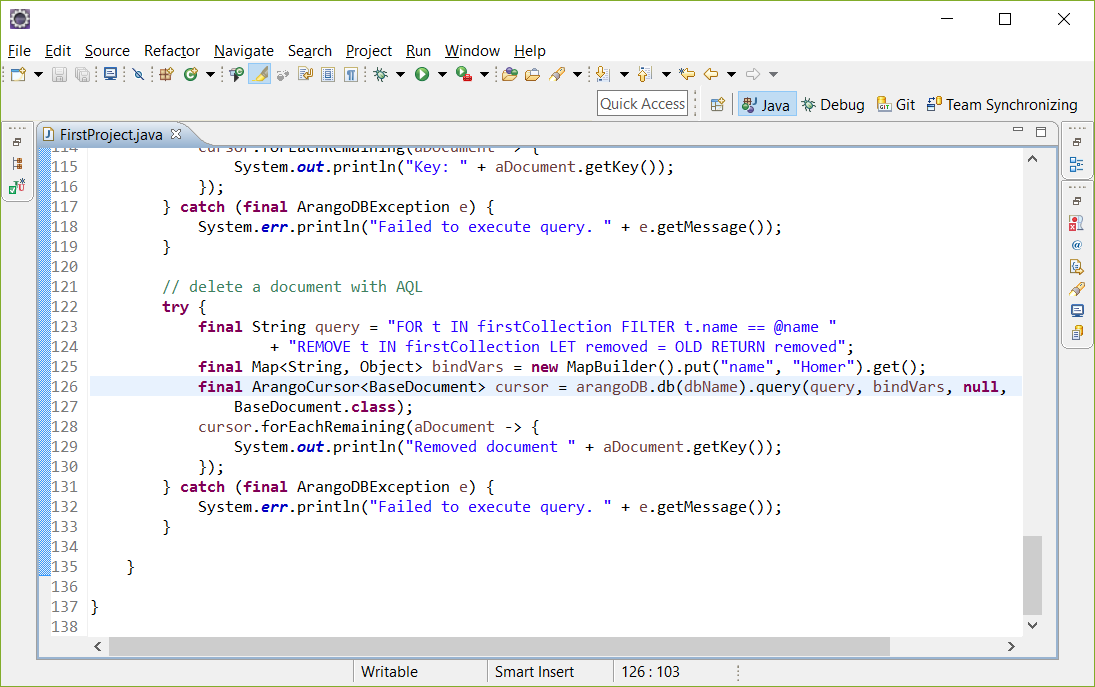
Task: Click the Debug bug icon in toolbar
Action: click(380, 74)
